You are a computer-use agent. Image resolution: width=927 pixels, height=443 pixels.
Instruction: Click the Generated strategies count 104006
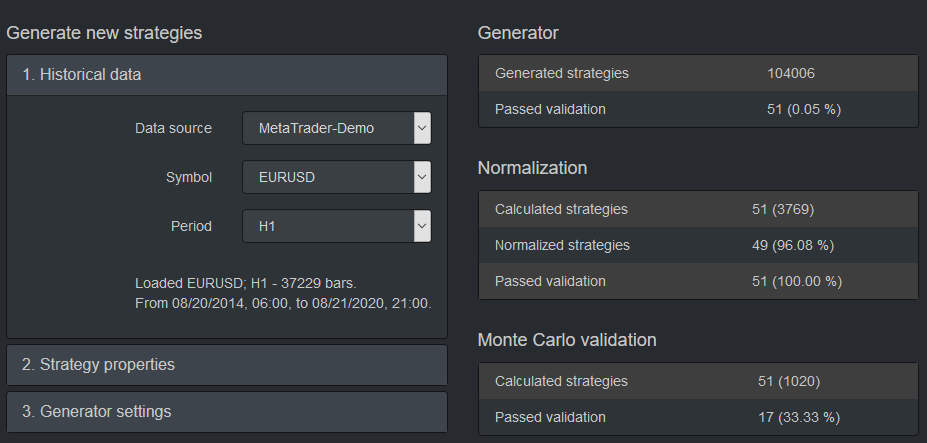790,73
